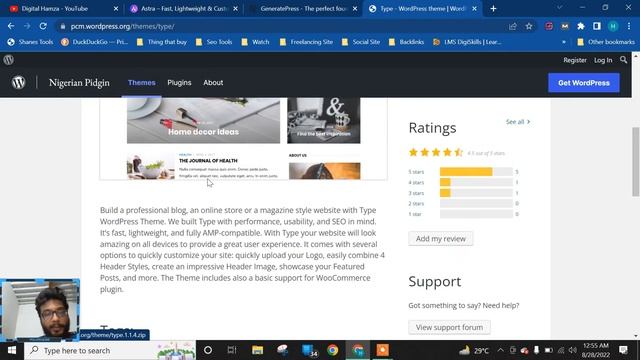The image size is (640, 360).
Task: Click the 4 stars rating bar
Action: (x=476, y=182)
